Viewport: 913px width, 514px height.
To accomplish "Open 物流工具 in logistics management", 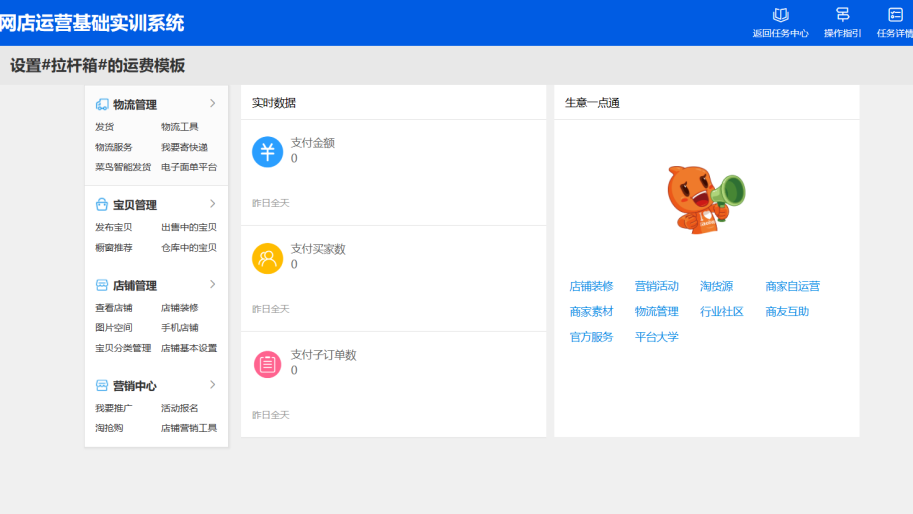I will 179,127.
